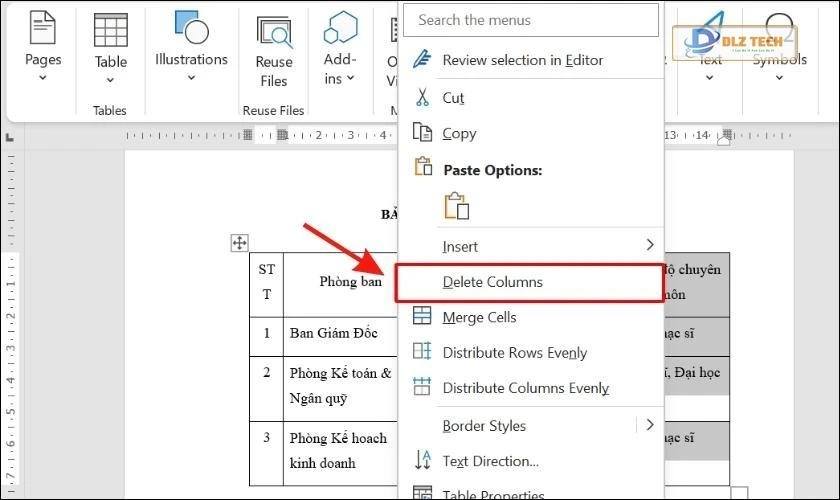The height and width of the screenshot is (500, 840).
Task: Click the Ban Giám Đốc table cell
Action: click(333, 333)
